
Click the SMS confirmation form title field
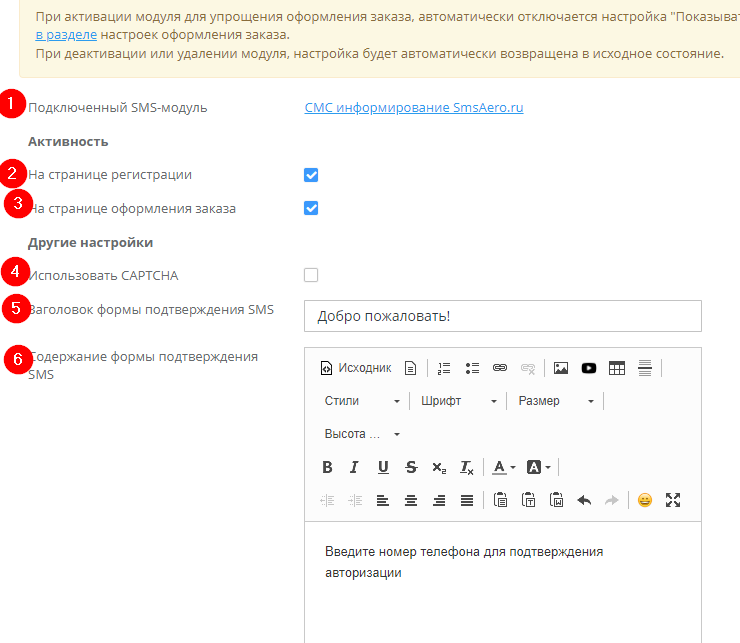[503, 316]
